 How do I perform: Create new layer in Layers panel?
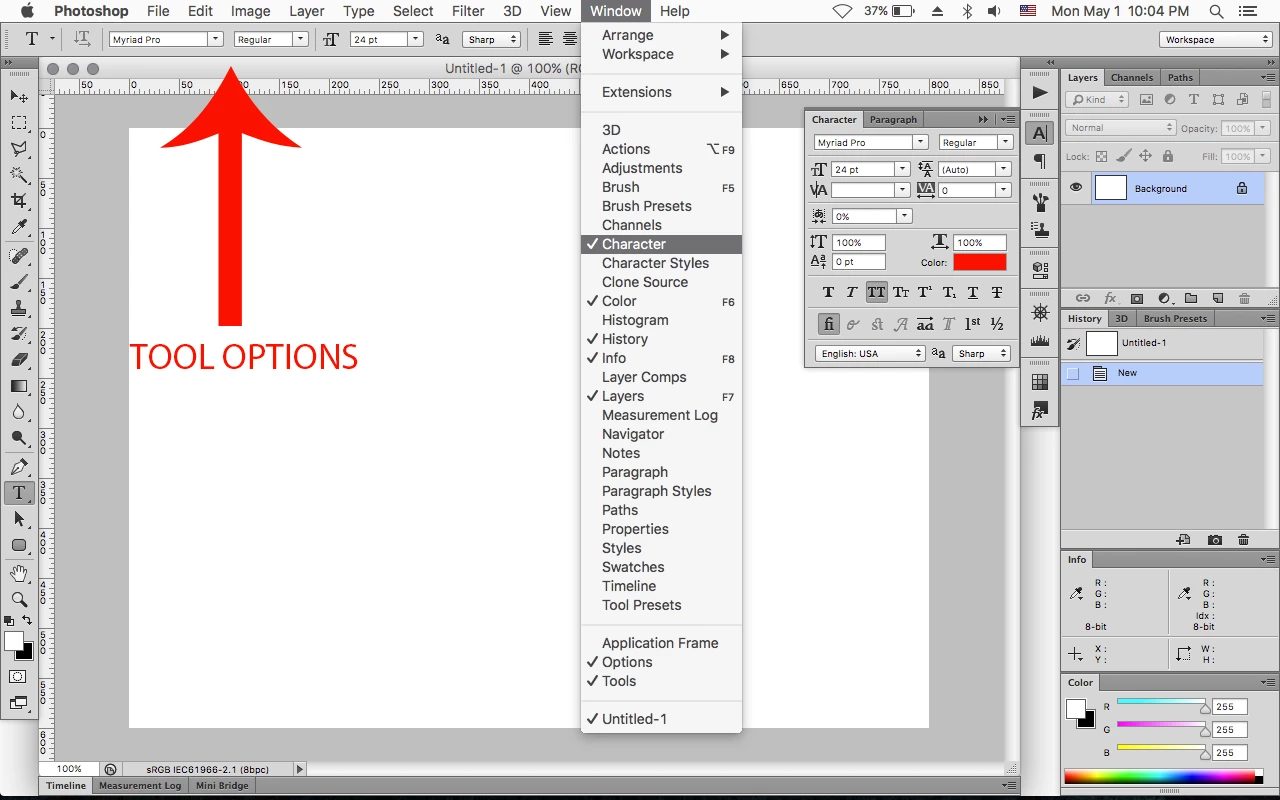(1217, 298)
